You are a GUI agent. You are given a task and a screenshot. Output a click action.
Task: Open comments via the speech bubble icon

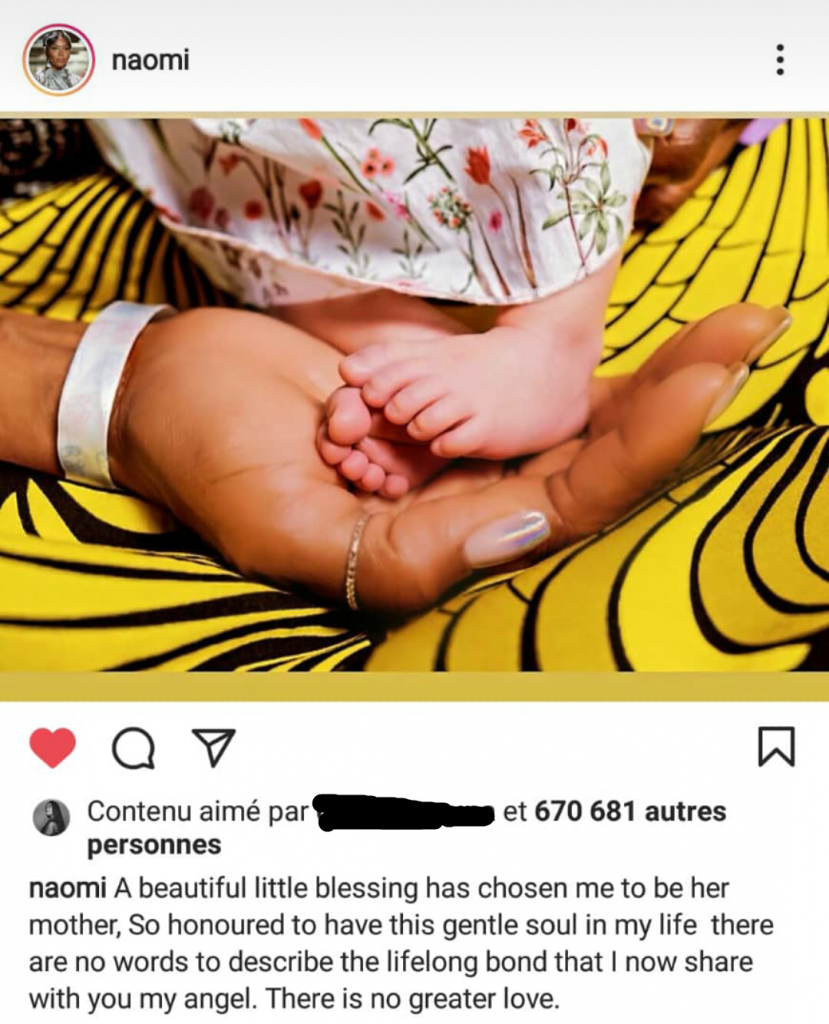tap(134, 748)
